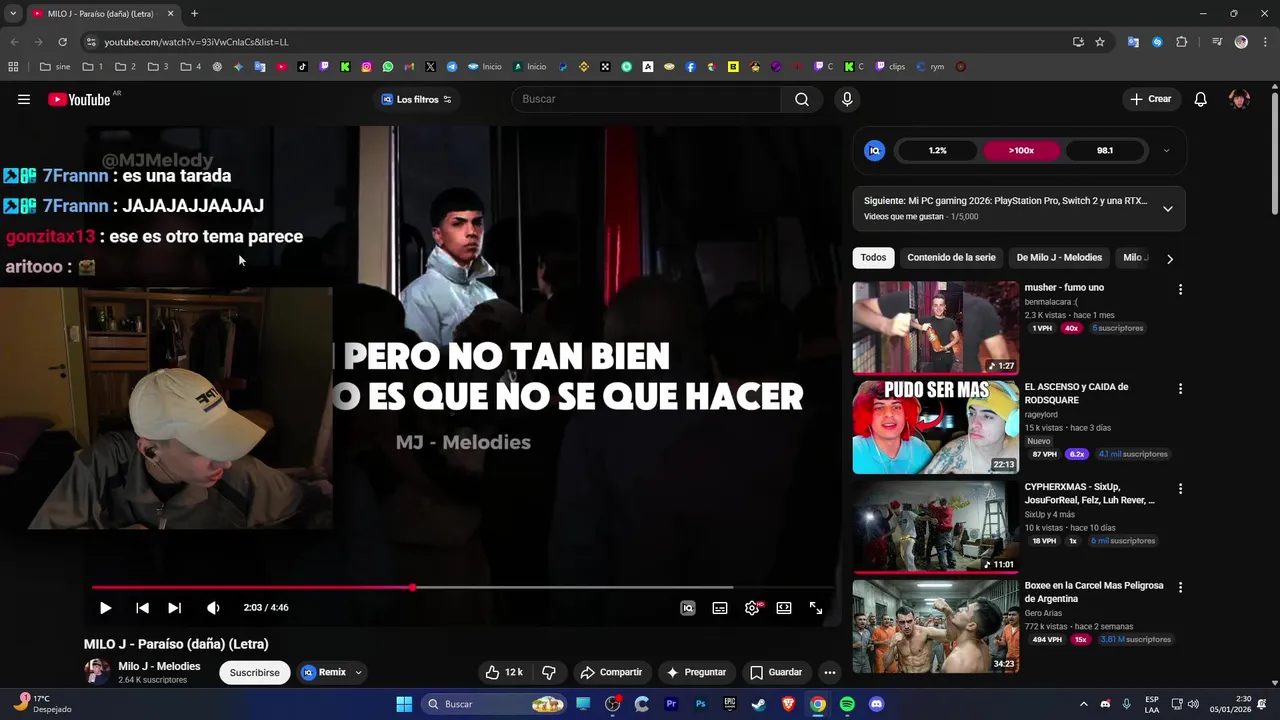Viewport: 1280px width, 720px height.
Task: Open browser extensions puzzle icon
Action: 1182,42
